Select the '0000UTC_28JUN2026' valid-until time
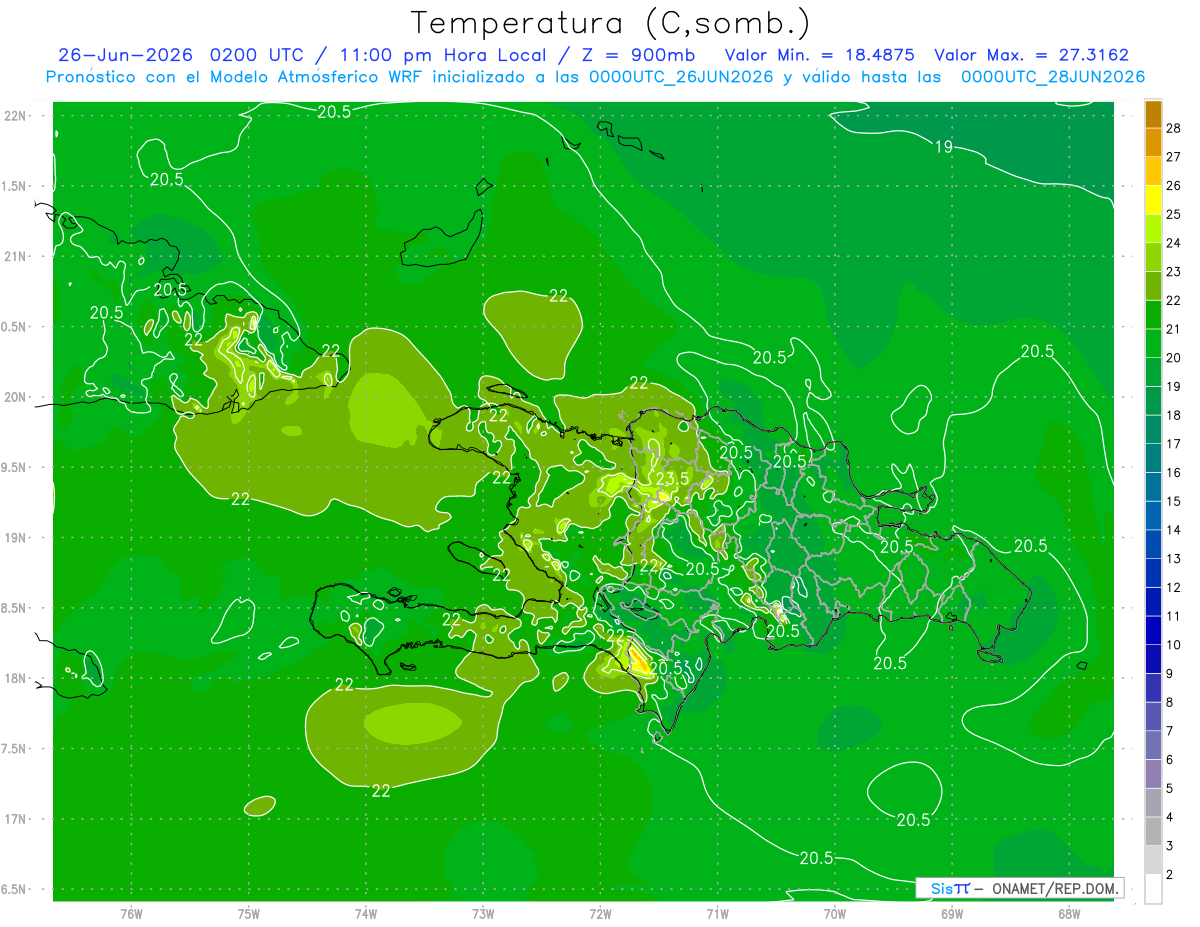This screenshot has width=1200, height=927. (1052, 76)
